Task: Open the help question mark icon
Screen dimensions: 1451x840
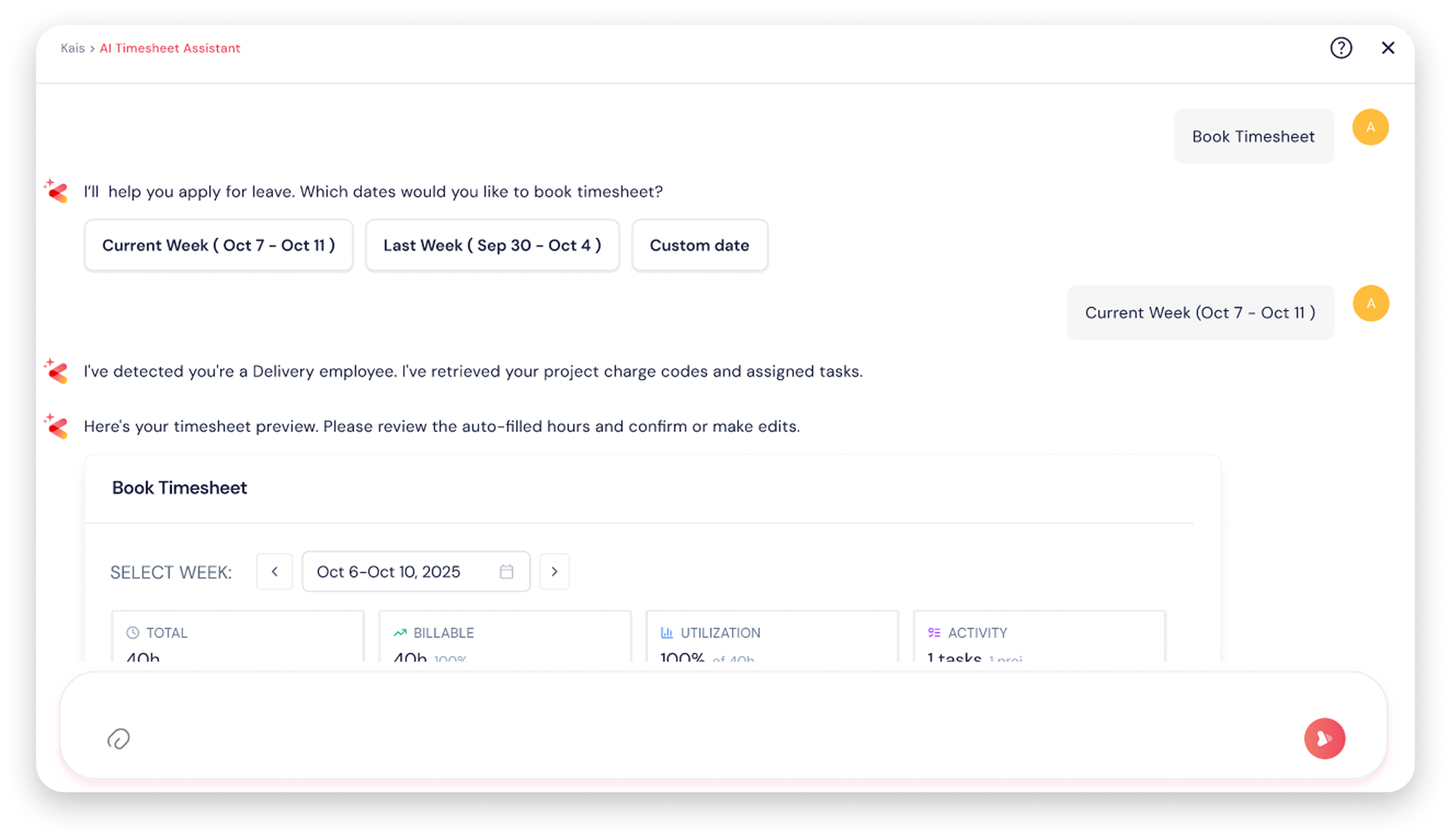Action: [x=1341, y=48]
